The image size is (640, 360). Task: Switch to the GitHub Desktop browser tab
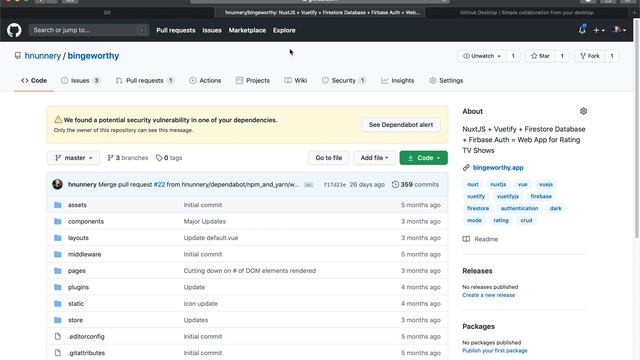(526, 12)
